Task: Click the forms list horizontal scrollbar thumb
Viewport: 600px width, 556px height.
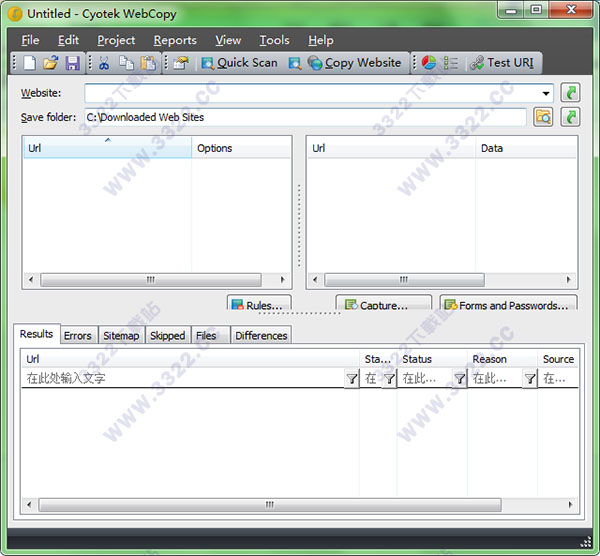Action: pos(404,279)
